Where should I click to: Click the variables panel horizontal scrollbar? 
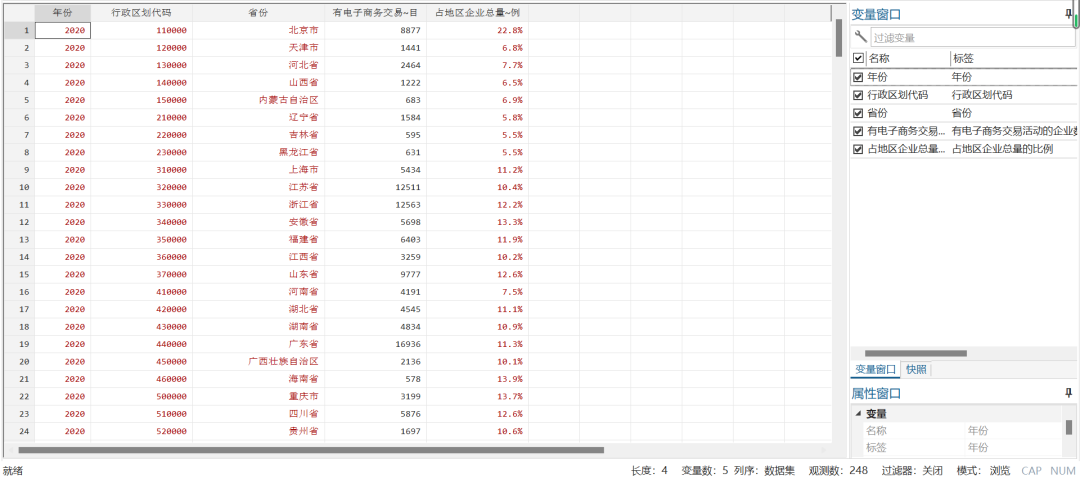point(915,353)
